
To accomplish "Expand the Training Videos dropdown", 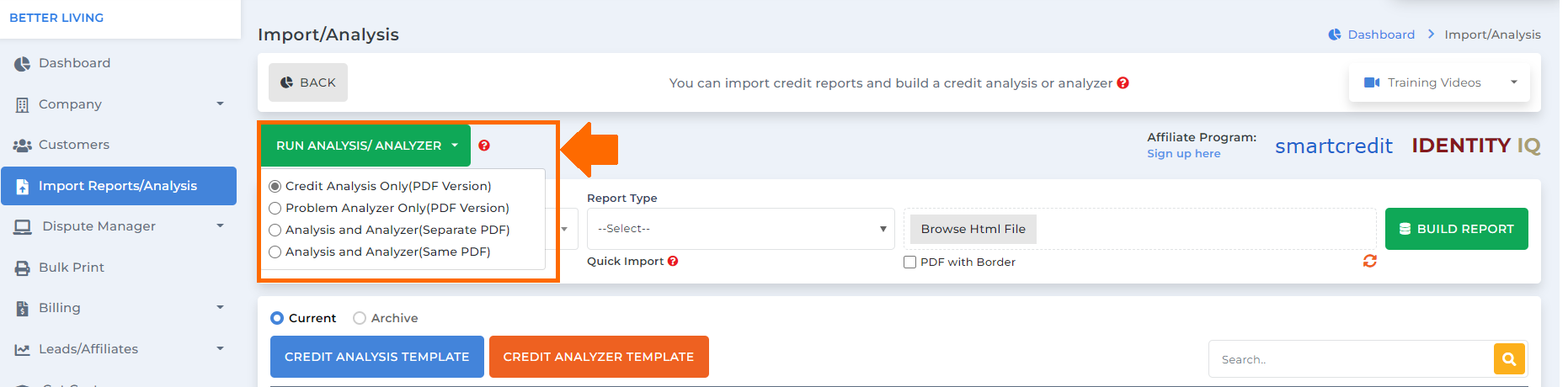I will [1439, 82].
